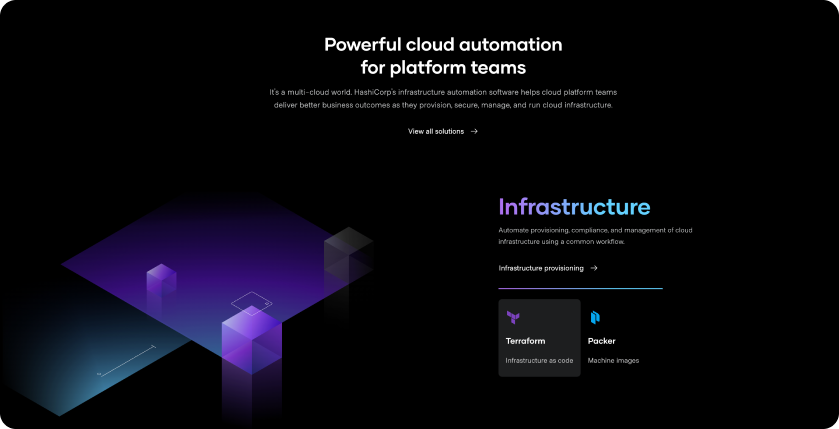Click the blue Packer logo icon

tap(595, 317)
